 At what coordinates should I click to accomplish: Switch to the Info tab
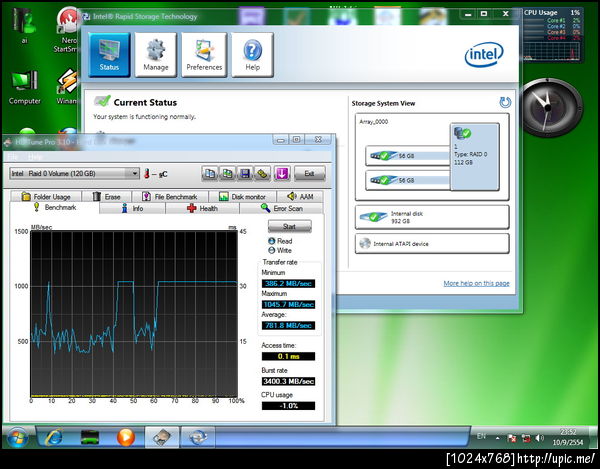[132, 208]
